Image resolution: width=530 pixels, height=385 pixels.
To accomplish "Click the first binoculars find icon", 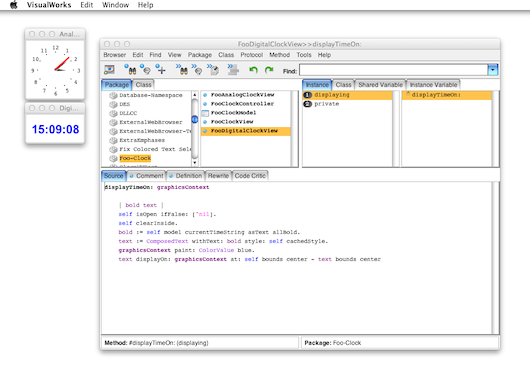I will pos(130,70).
